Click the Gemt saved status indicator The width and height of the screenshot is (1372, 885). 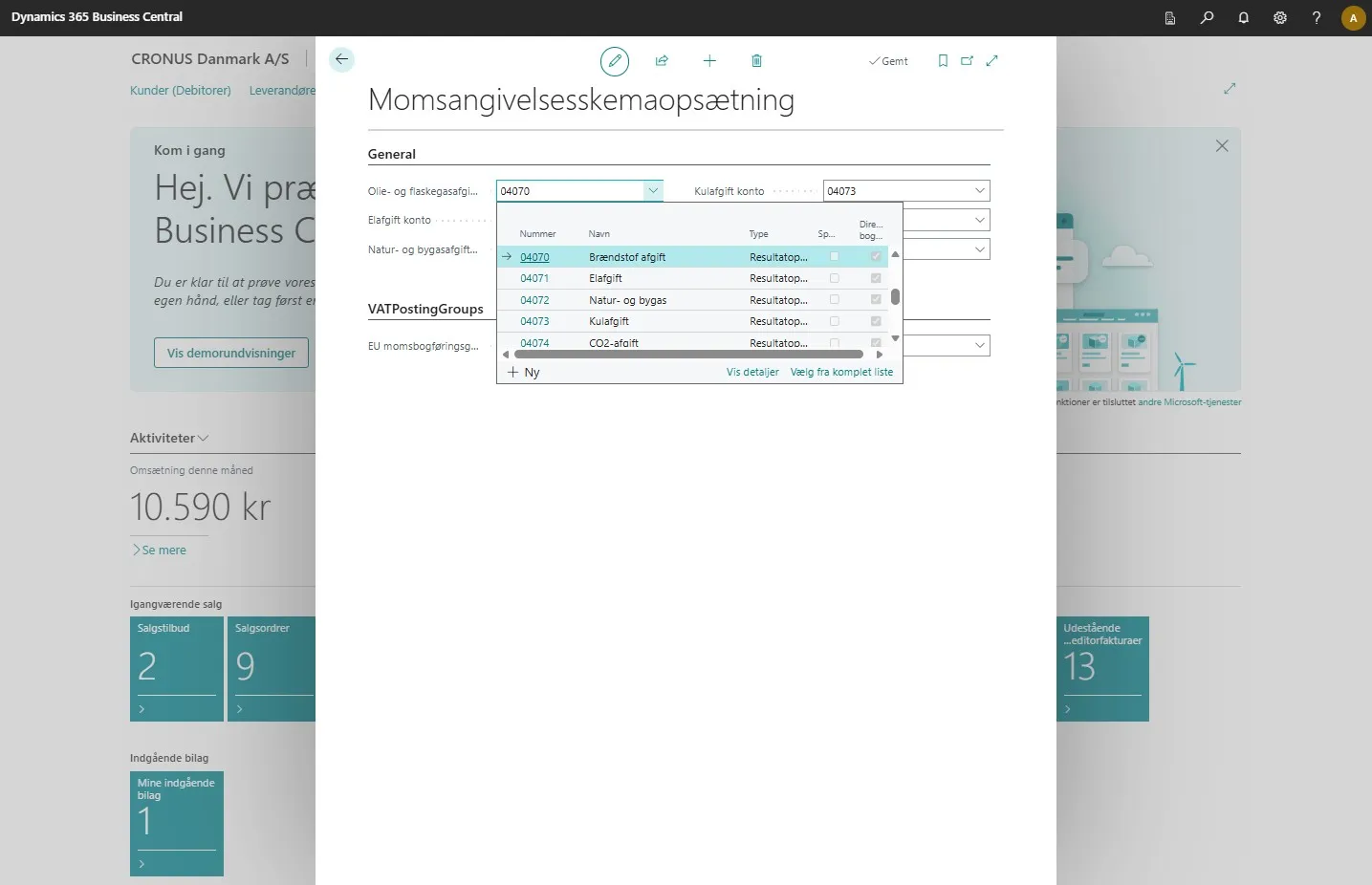[x=888, y=61]
